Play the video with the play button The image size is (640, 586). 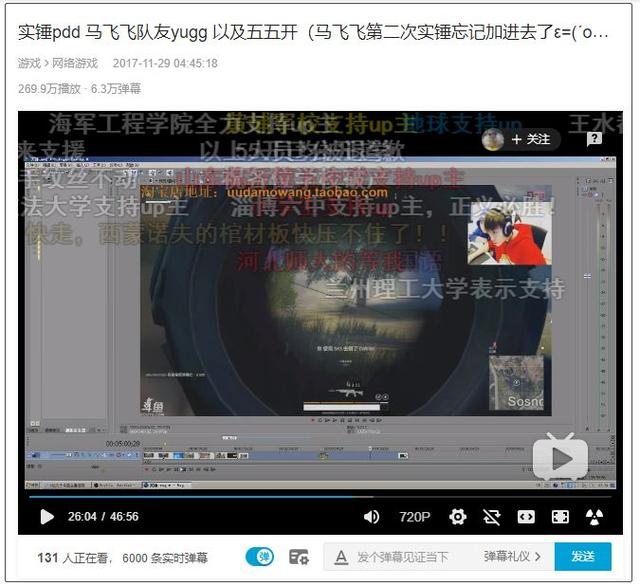pyautogui.click(x=47, y=517)
